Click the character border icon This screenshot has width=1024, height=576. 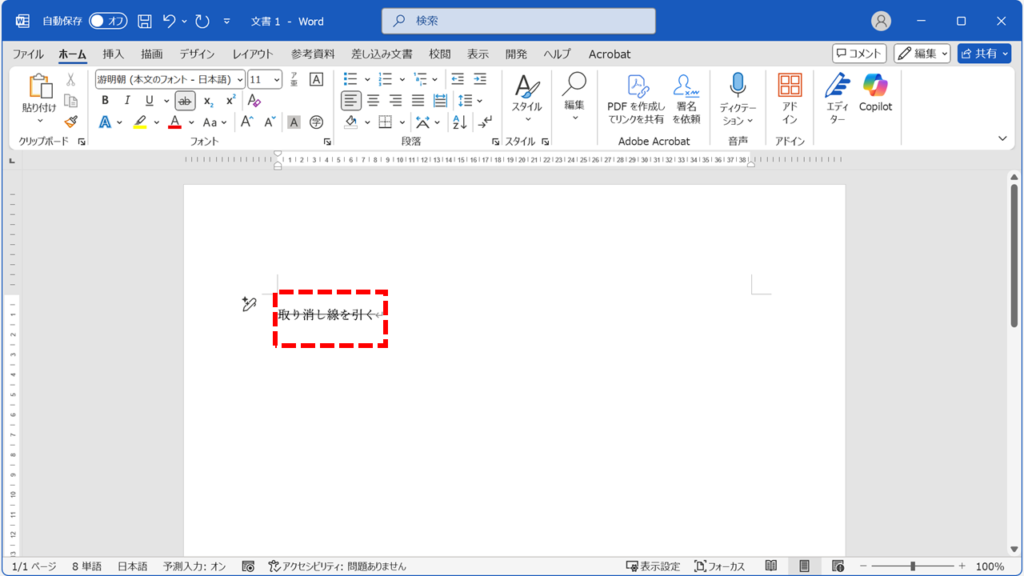click(316, 79)
